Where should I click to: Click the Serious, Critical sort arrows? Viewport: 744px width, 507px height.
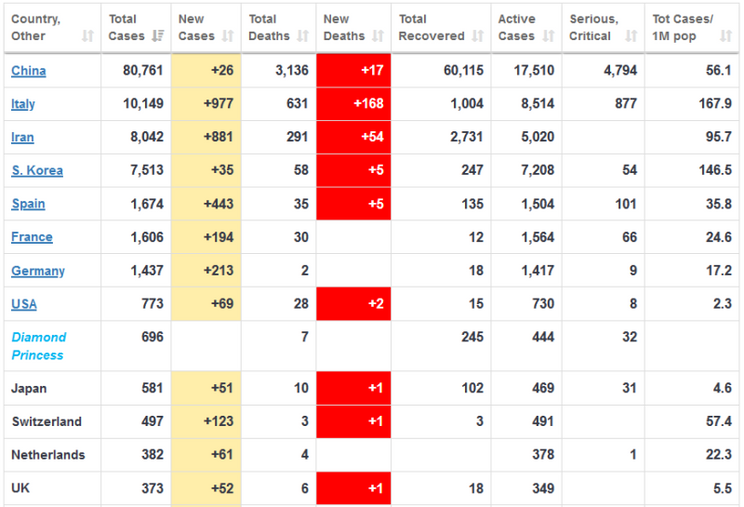(x=630, y=36)
